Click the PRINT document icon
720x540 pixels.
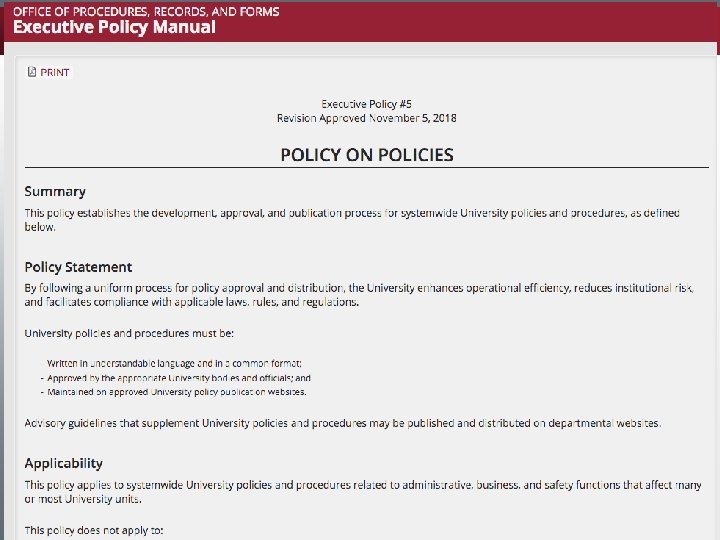click(32, 72)
